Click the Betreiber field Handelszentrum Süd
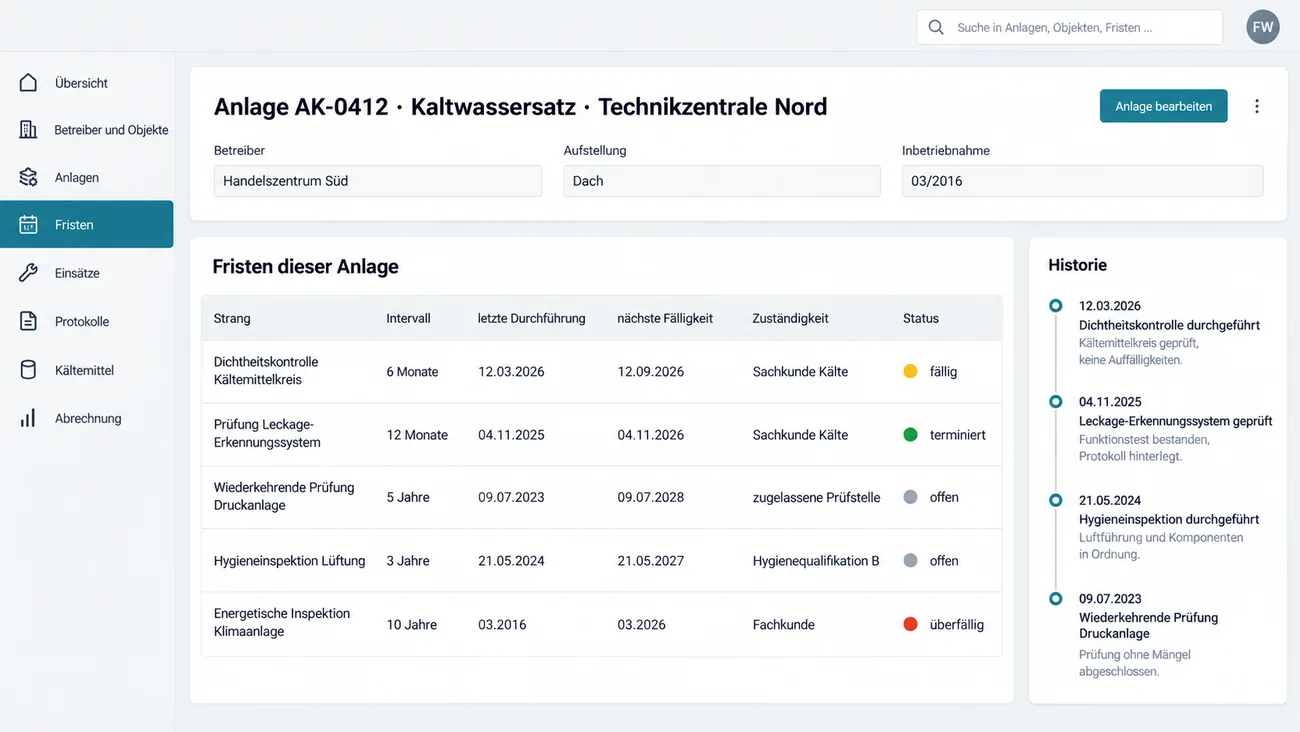The width and height of the screenshot is (1300, 732). pos(378,181)
